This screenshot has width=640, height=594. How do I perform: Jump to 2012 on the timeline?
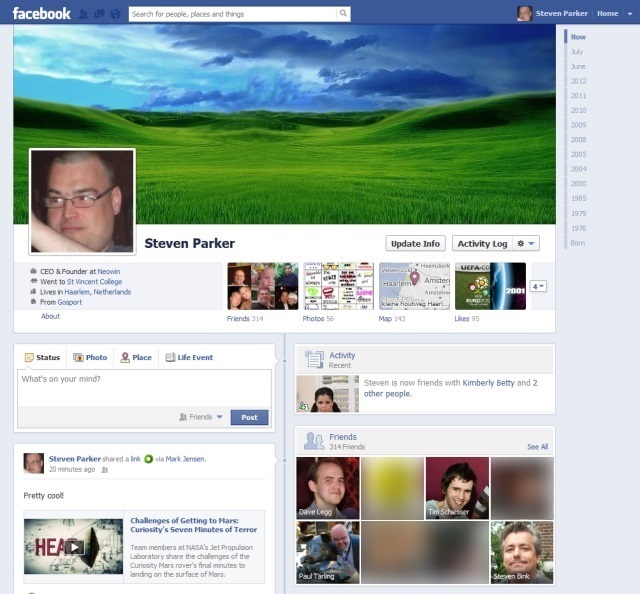578,81
